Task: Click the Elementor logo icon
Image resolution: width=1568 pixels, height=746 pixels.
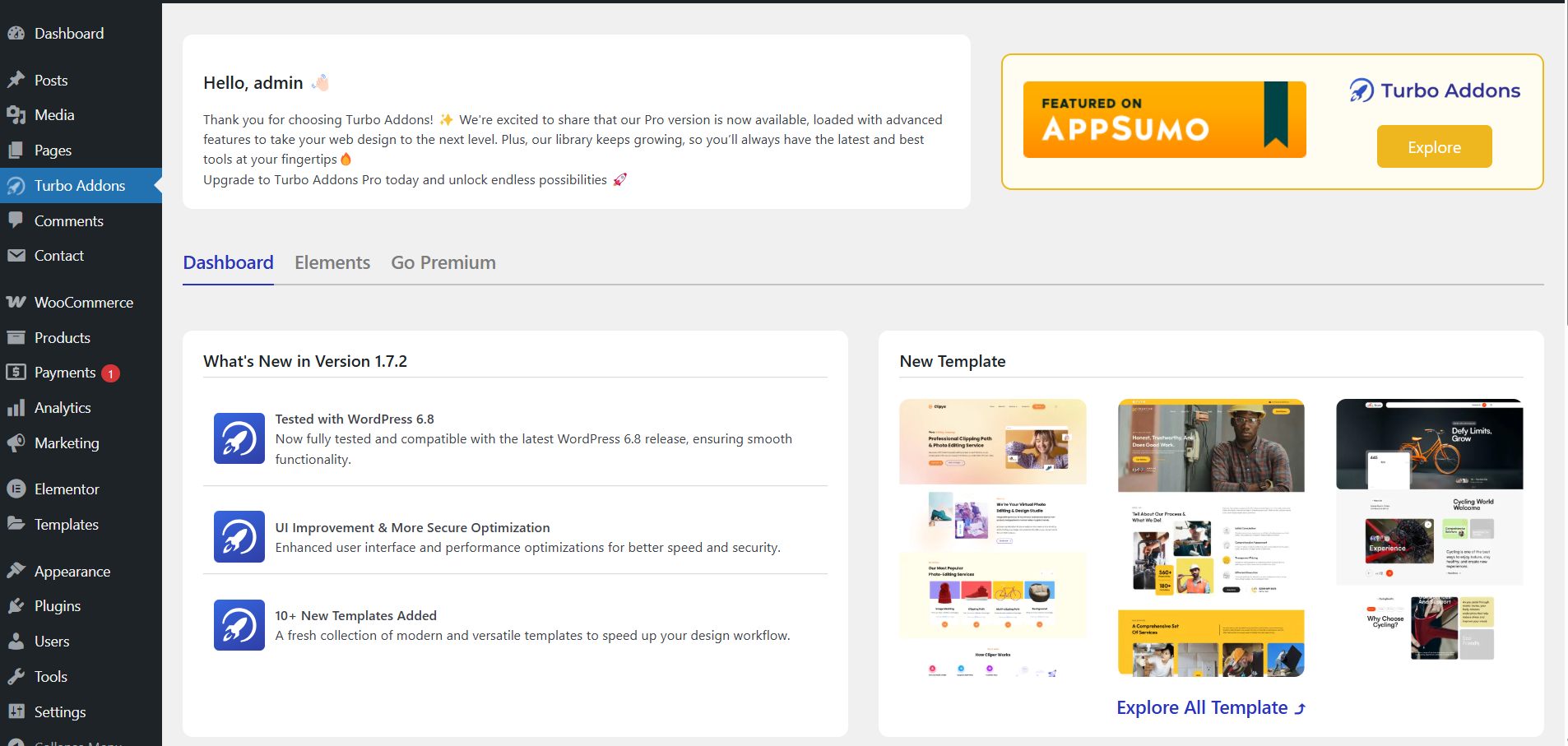Action: (x=16, y=489)
